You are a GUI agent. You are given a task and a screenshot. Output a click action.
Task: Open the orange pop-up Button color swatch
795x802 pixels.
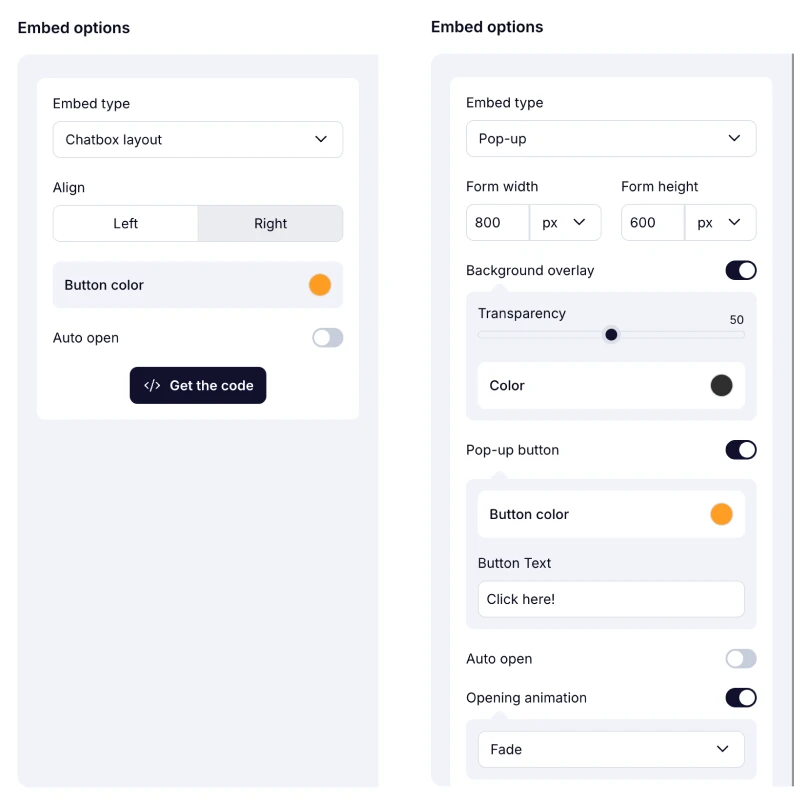[721, 514]
